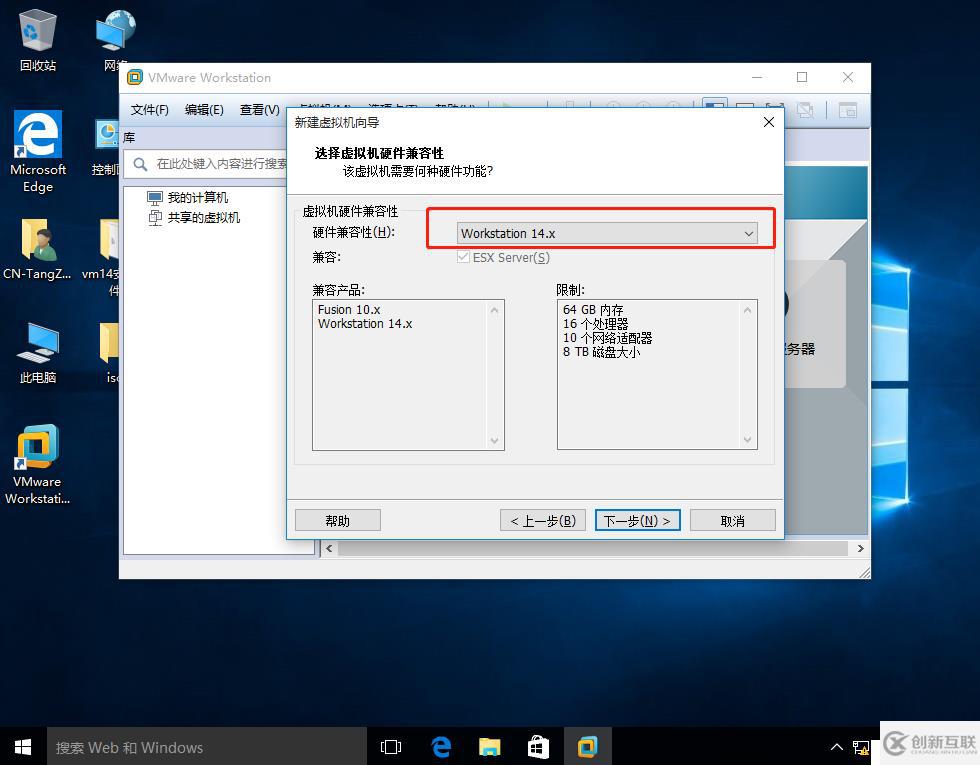
Task: Open the 文件(F) menu
Action: point(150,109)
